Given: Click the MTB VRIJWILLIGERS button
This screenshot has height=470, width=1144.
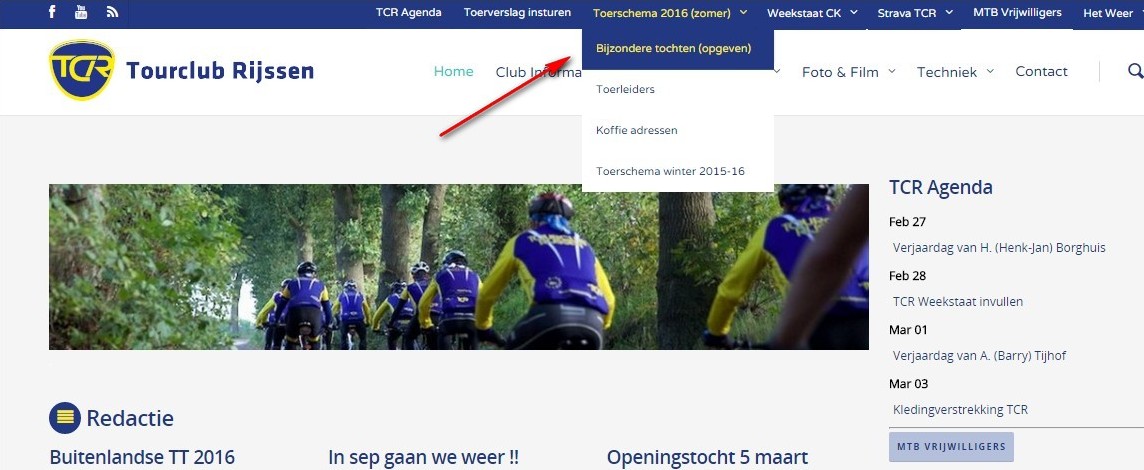Looking at the screenshot, I should pyautogui.click(x=951, y=447).
